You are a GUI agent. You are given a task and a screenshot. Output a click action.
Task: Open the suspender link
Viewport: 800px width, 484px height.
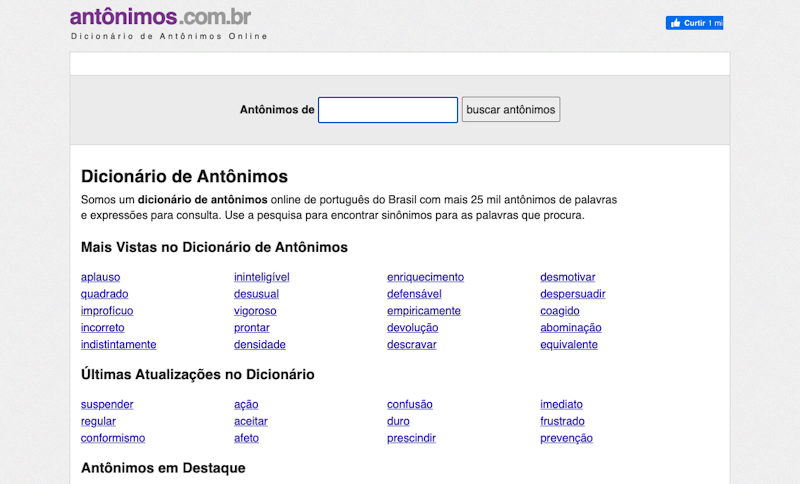click(107, 404)
